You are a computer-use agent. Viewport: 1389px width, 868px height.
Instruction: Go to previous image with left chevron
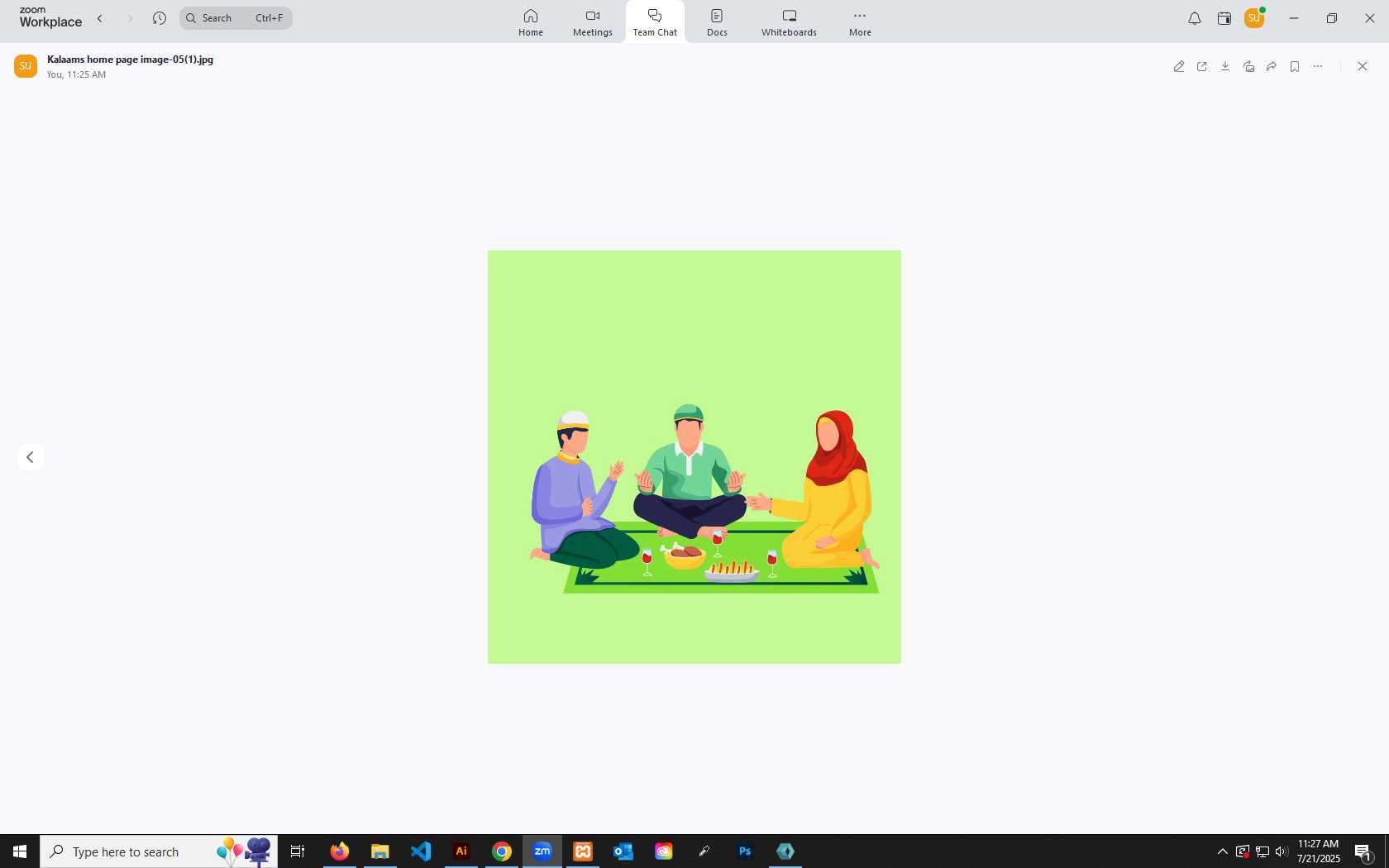point(30,457)
